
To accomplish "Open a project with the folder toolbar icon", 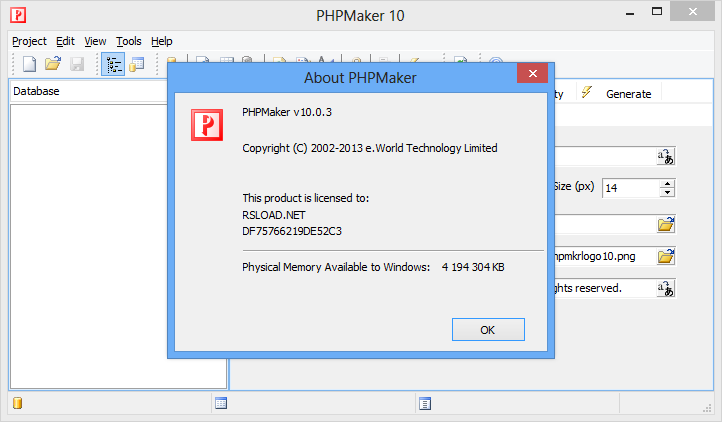I will [53, 64].
